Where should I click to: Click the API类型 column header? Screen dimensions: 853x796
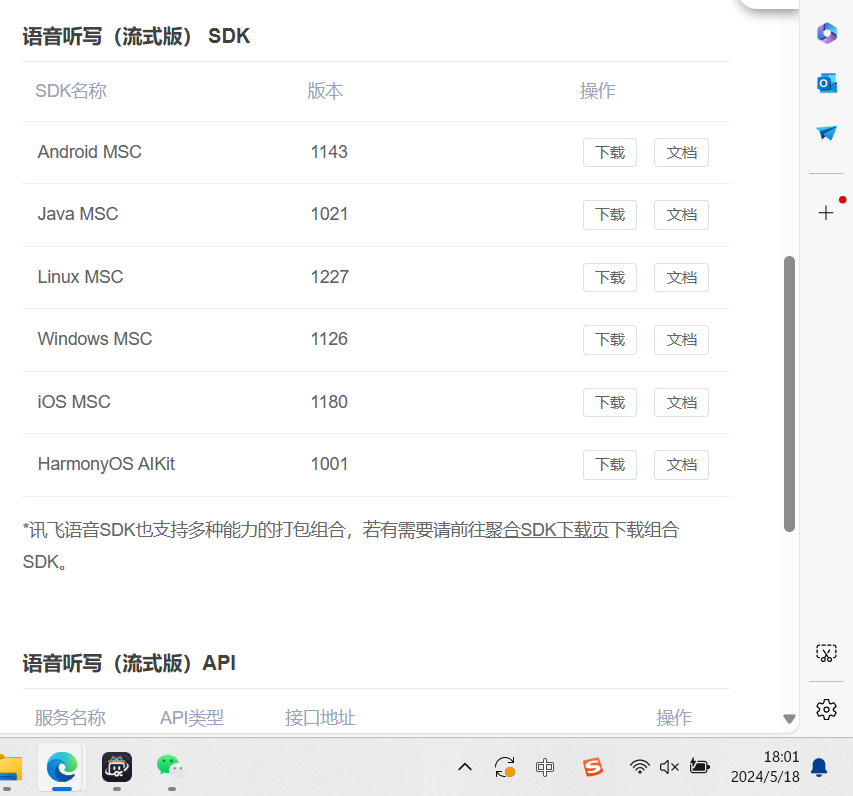(x=191, y=718)
